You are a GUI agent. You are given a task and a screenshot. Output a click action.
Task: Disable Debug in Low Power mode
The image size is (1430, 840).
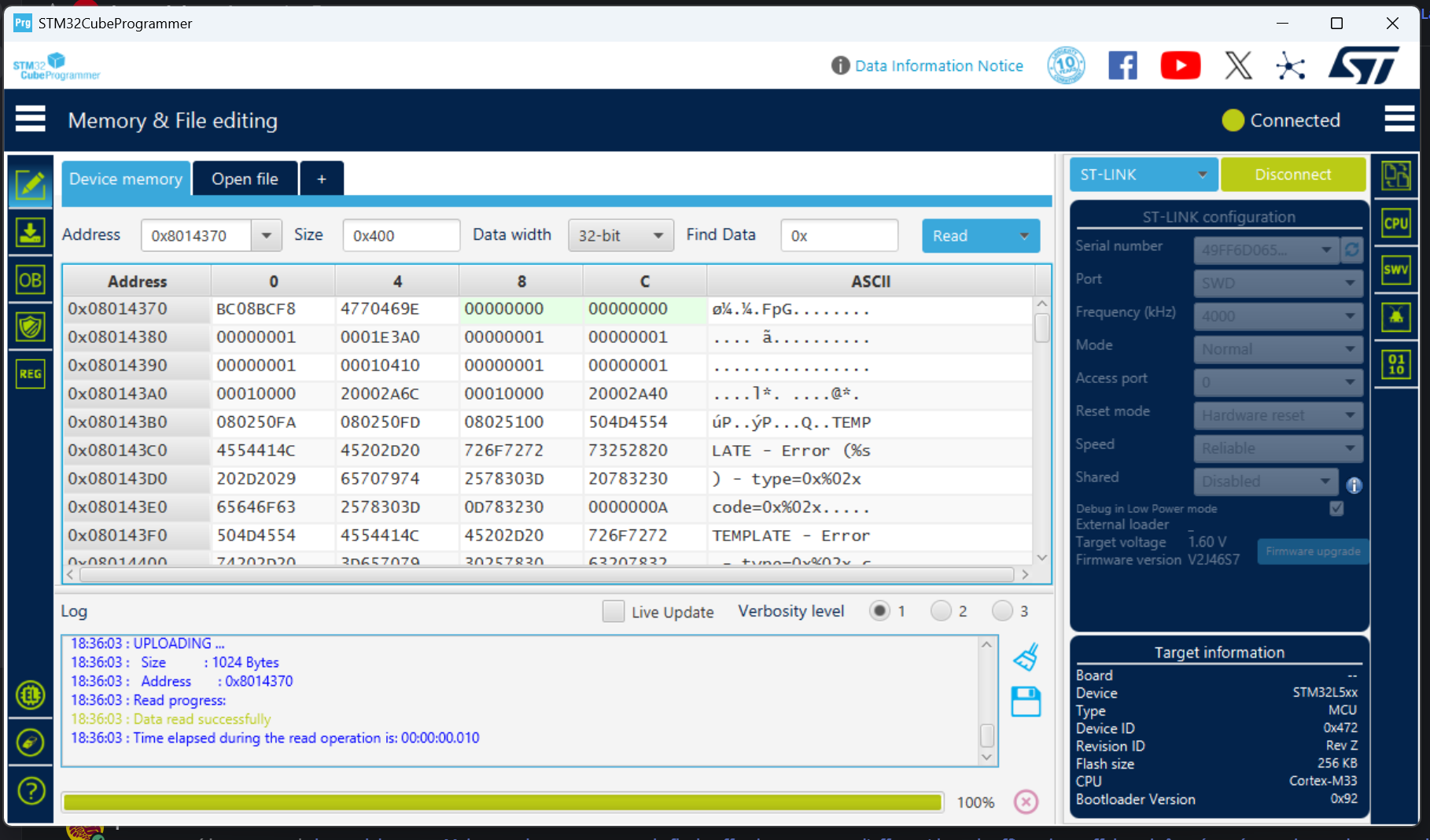point(1336,509)
